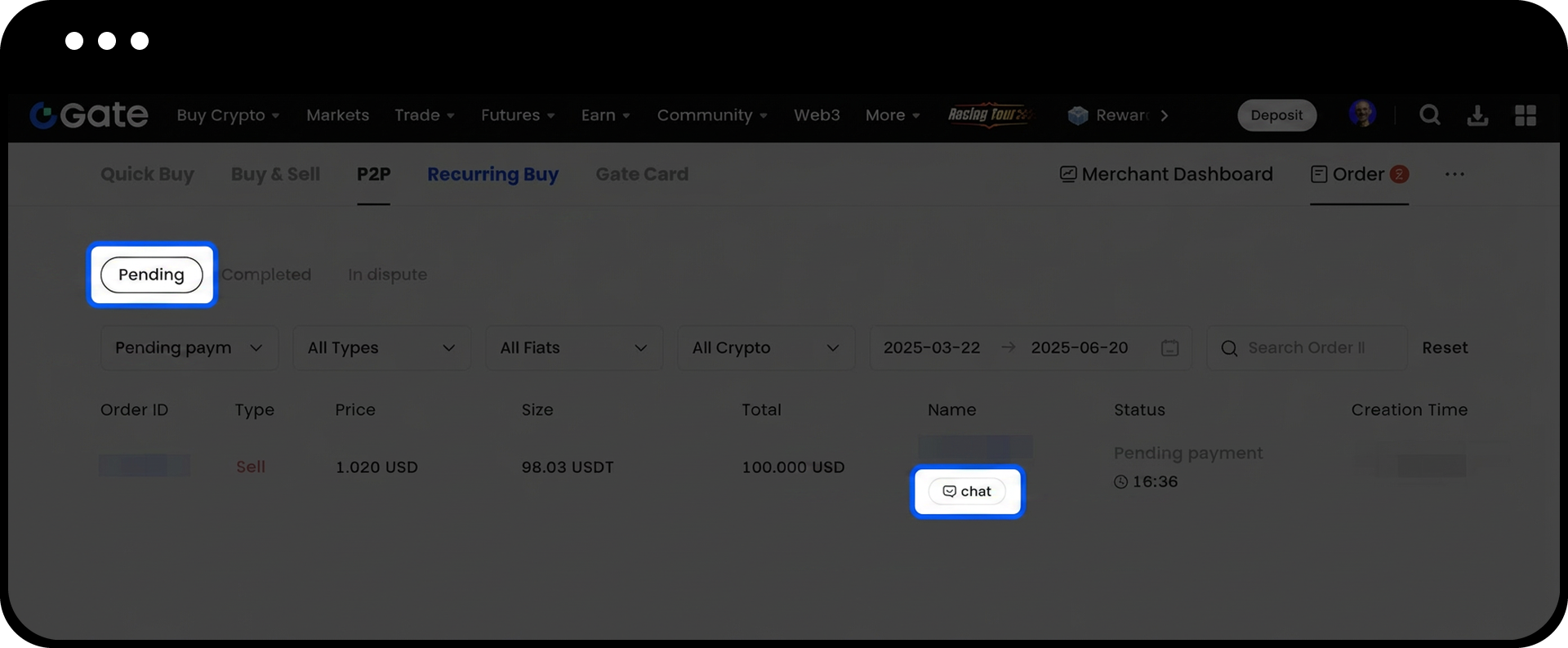
Task: Click the user profile avatar
Action: coord(1362,114)
